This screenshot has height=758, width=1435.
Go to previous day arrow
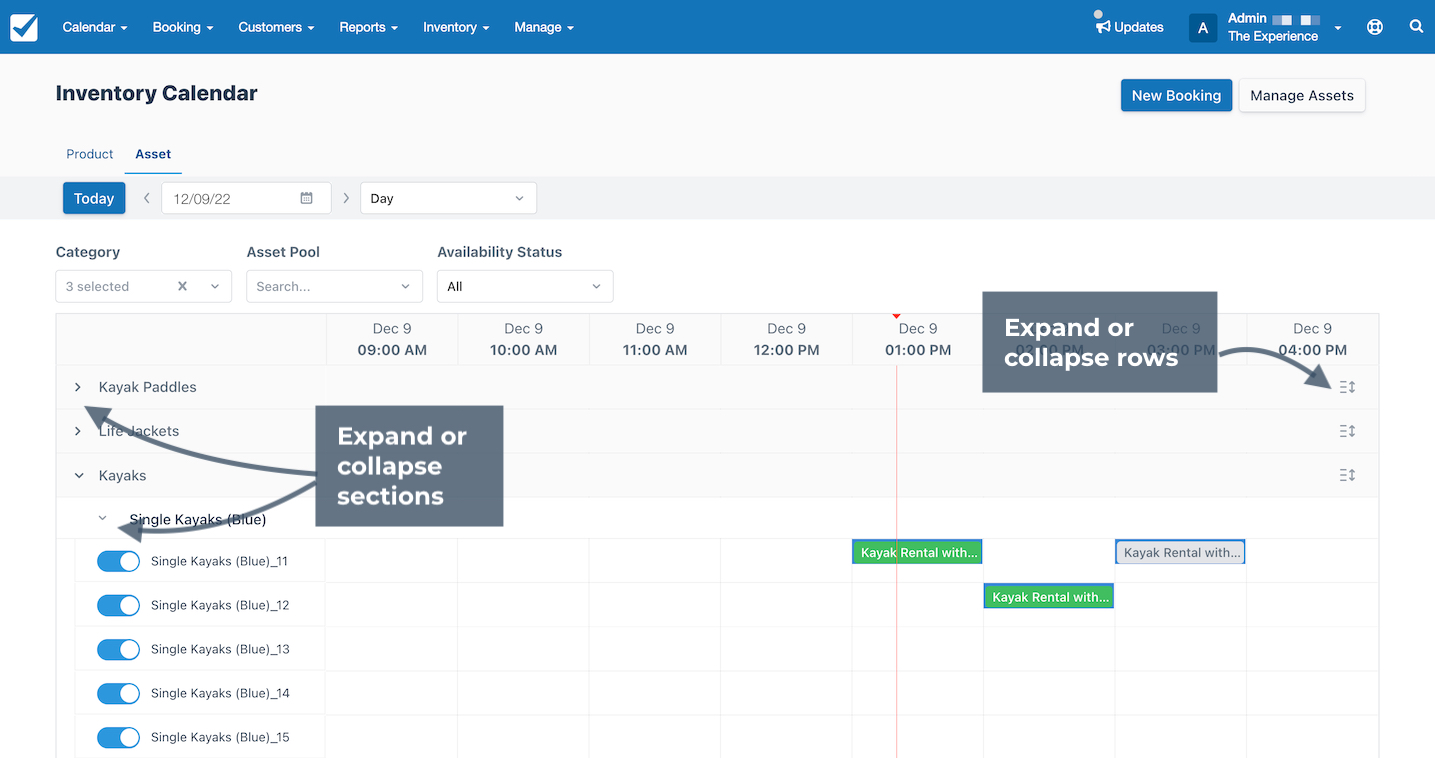pyautogui.click(x=146, y=198)
